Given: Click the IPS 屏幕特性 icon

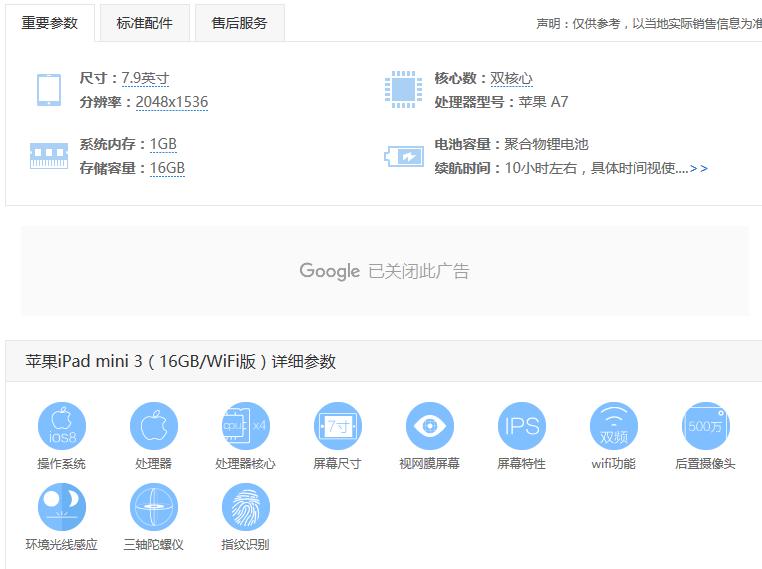Looking at the screenshot, I should (x=521, y=426).
